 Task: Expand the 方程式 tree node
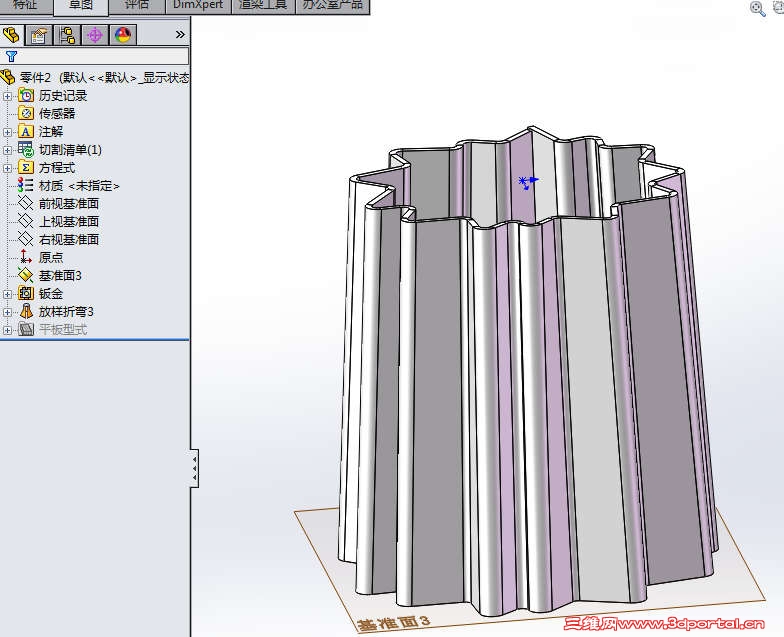(8, 168)
